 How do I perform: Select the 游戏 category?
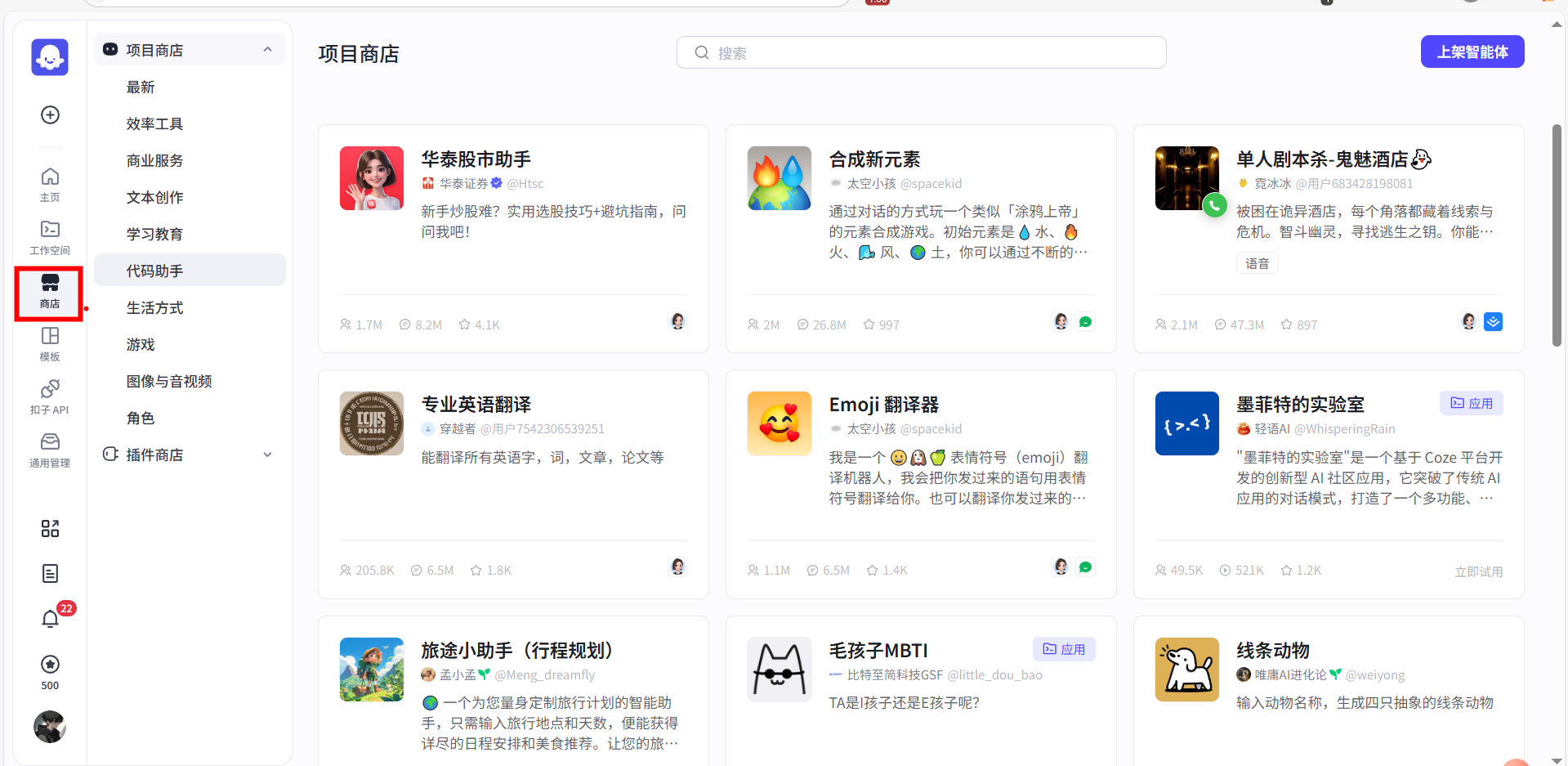point(141,344)
